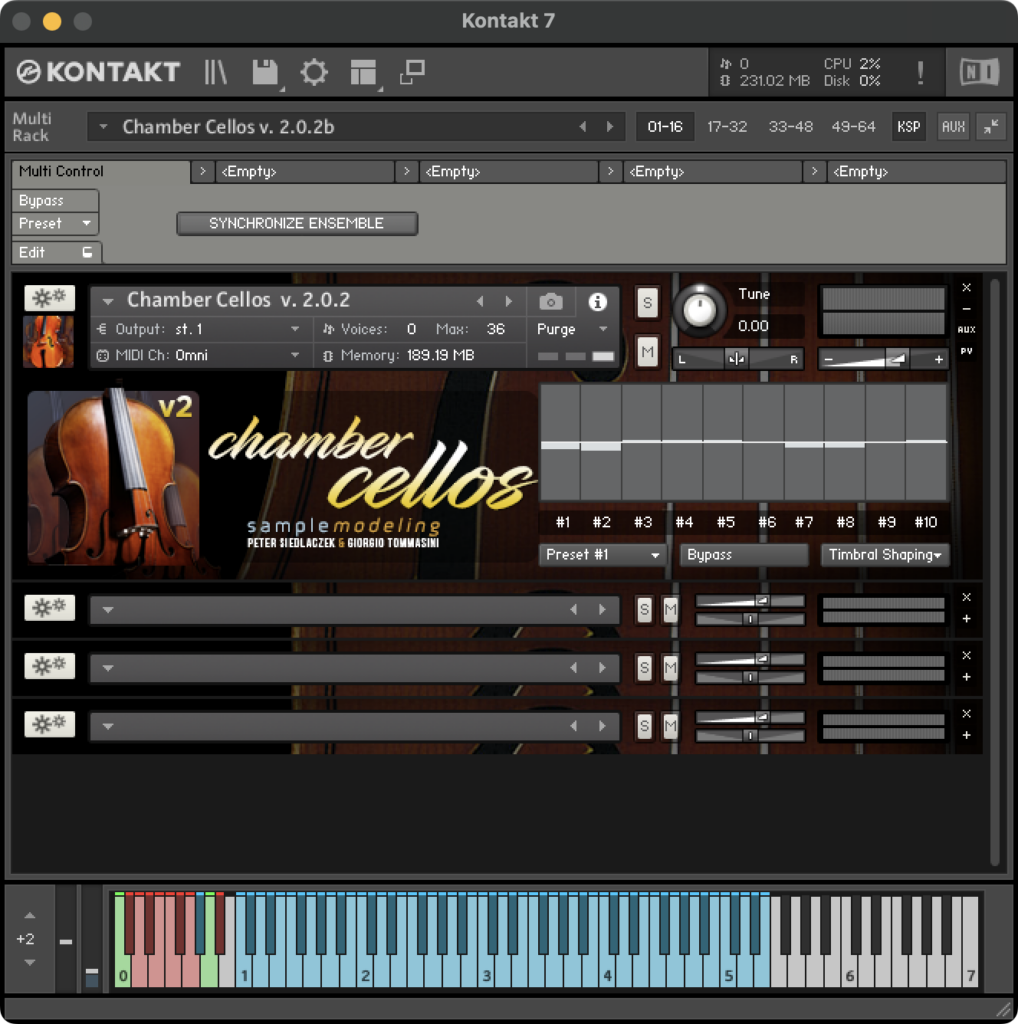Toggle Bypass below the preset graph
The height and width of the screenshot is (1024, 1018).
(744, 554)
